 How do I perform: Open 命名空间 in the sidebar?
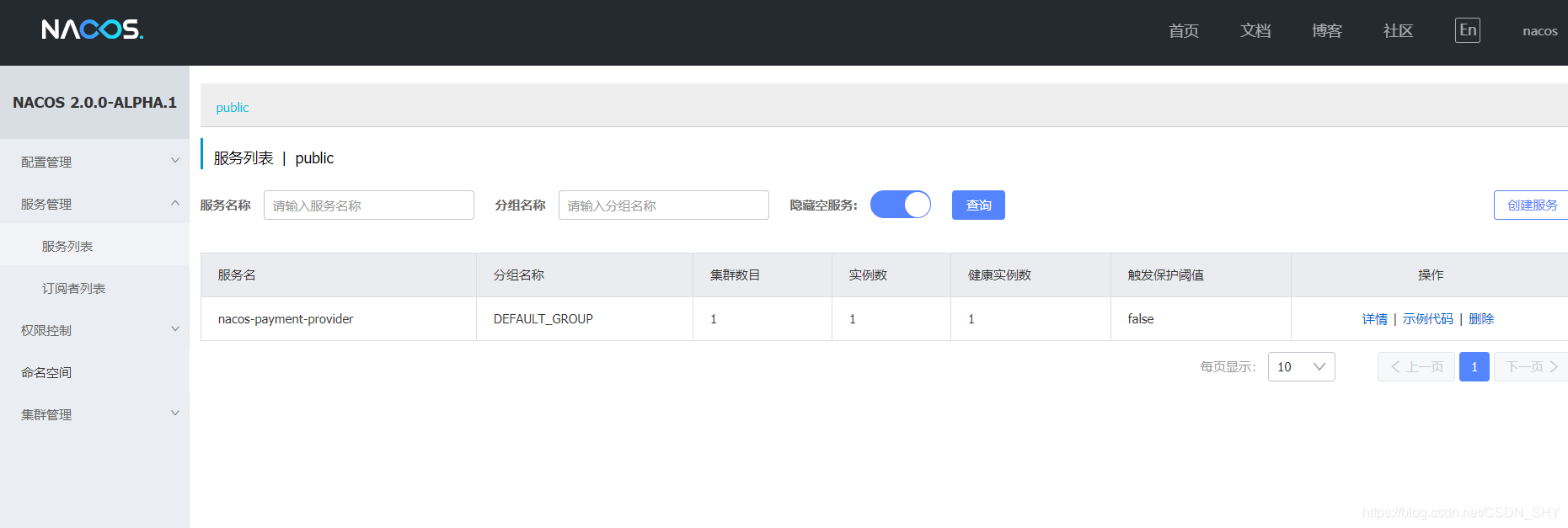pyautogui.click(x=94, y=372)
